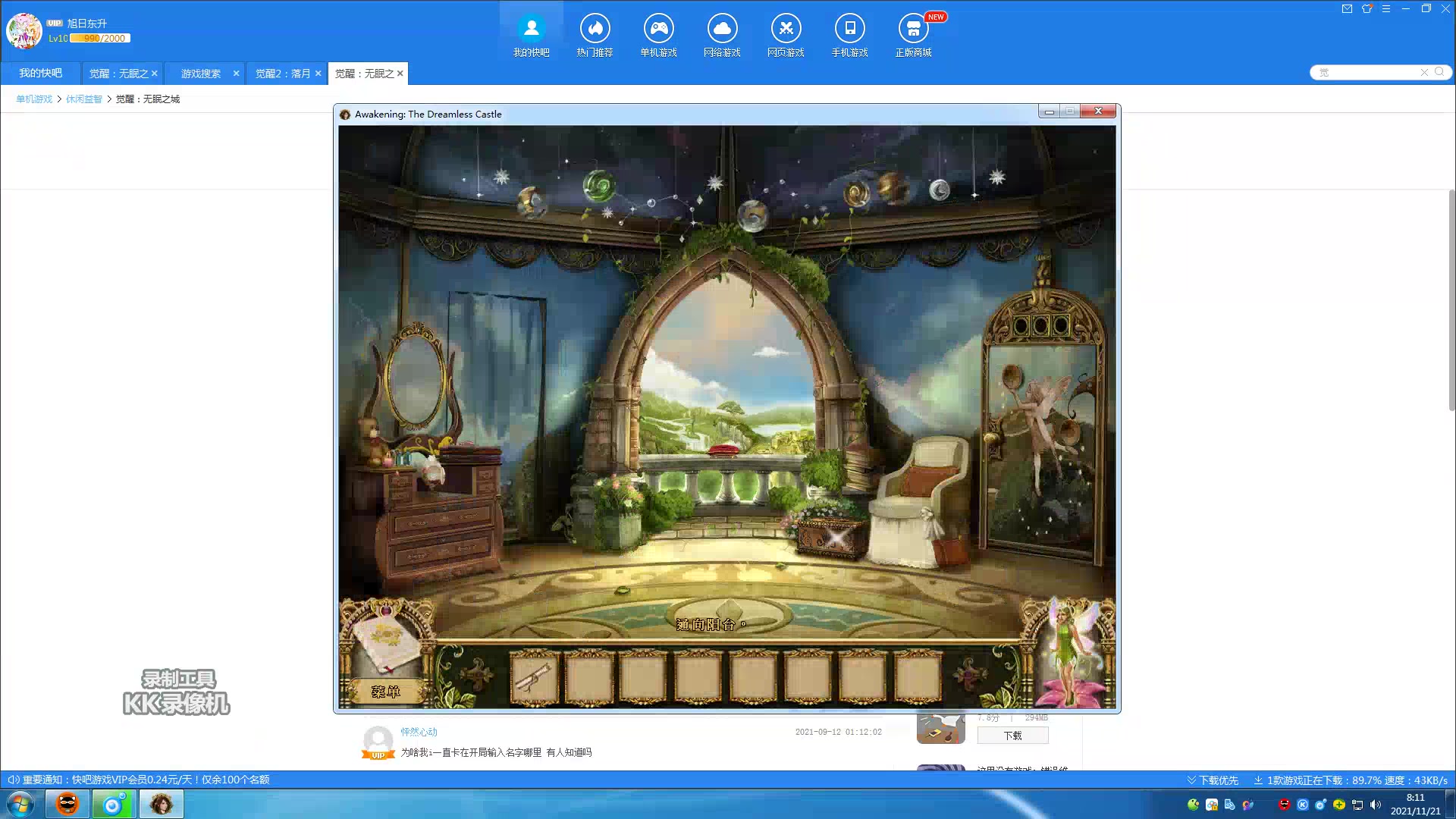The image size is (1456, 819).
Task: Click the 重要通知 VIP notice text
Action: pyautogui.click(x=146, y=780)
